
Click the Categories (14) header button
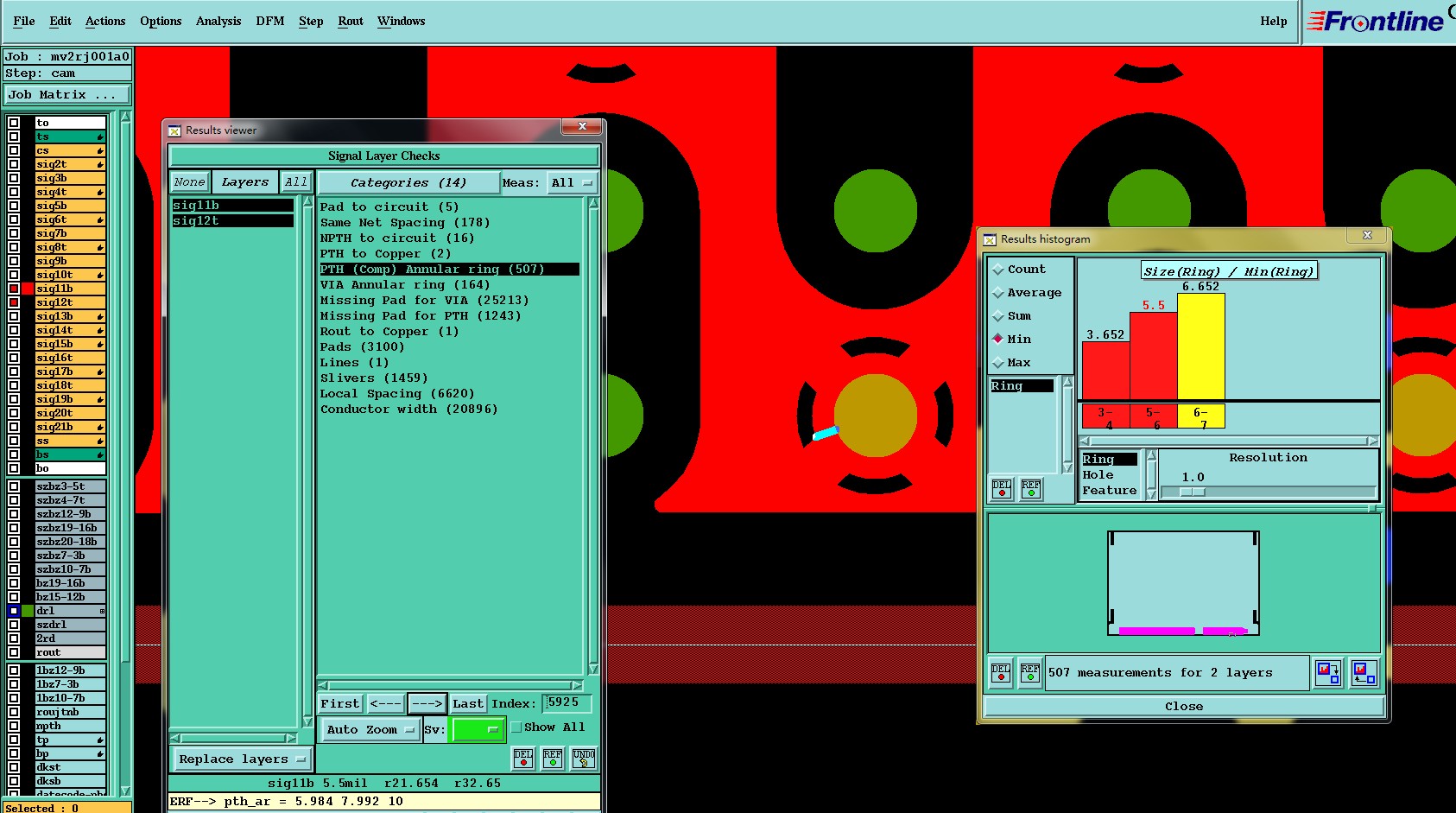click(x=408, y=183)
